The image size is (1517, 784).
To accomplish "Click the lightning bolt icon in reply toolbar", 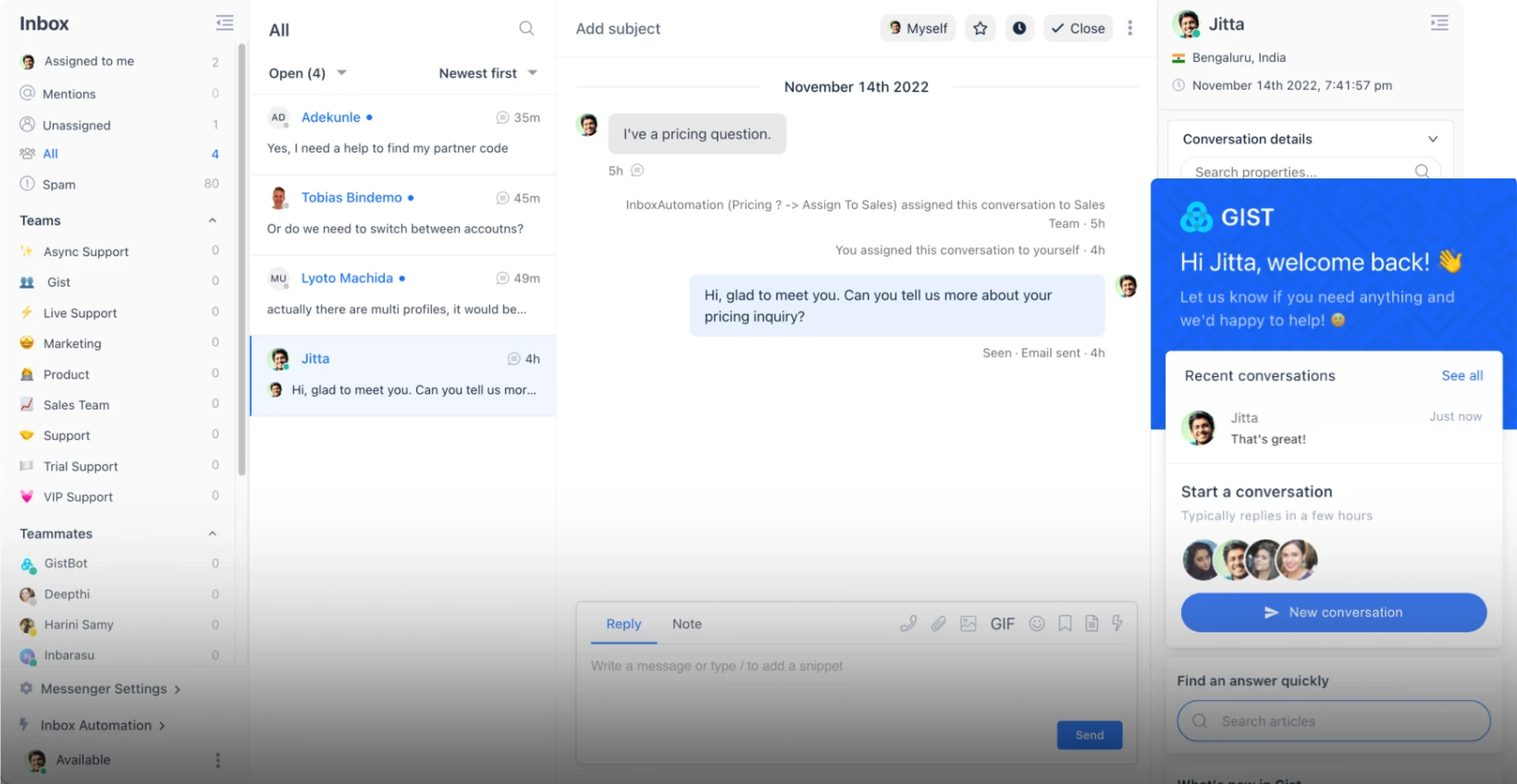I will tap(1117, 623).
